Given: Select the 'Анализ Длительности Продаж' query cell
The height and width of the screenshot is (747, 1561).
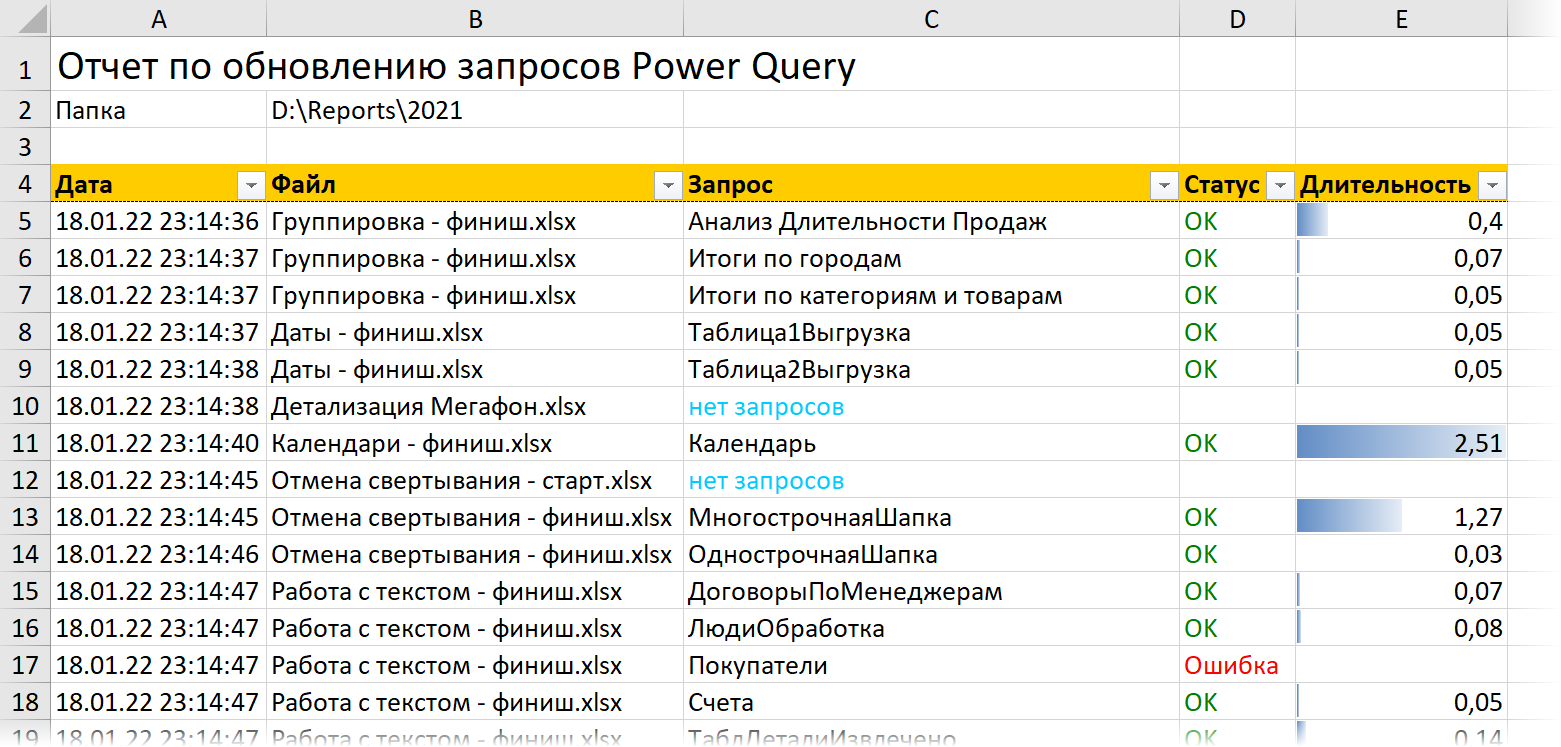Looking at the screenshot, I should [931, 221].
